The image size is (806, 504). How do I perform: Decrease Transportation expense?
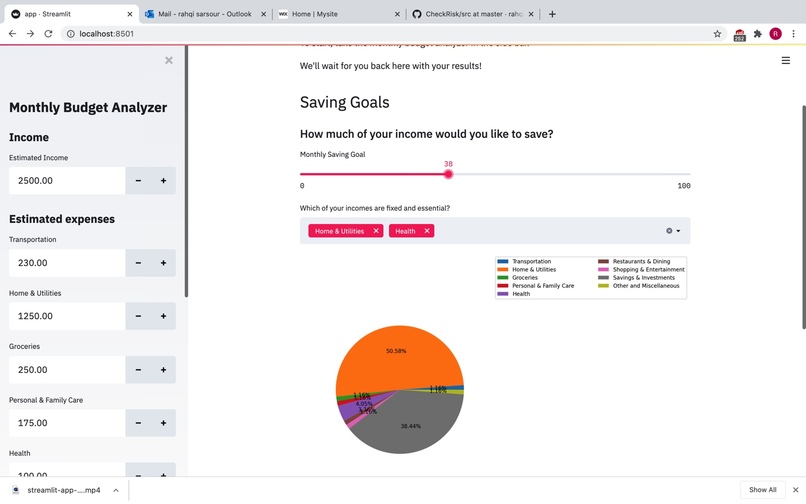point(138,263)
